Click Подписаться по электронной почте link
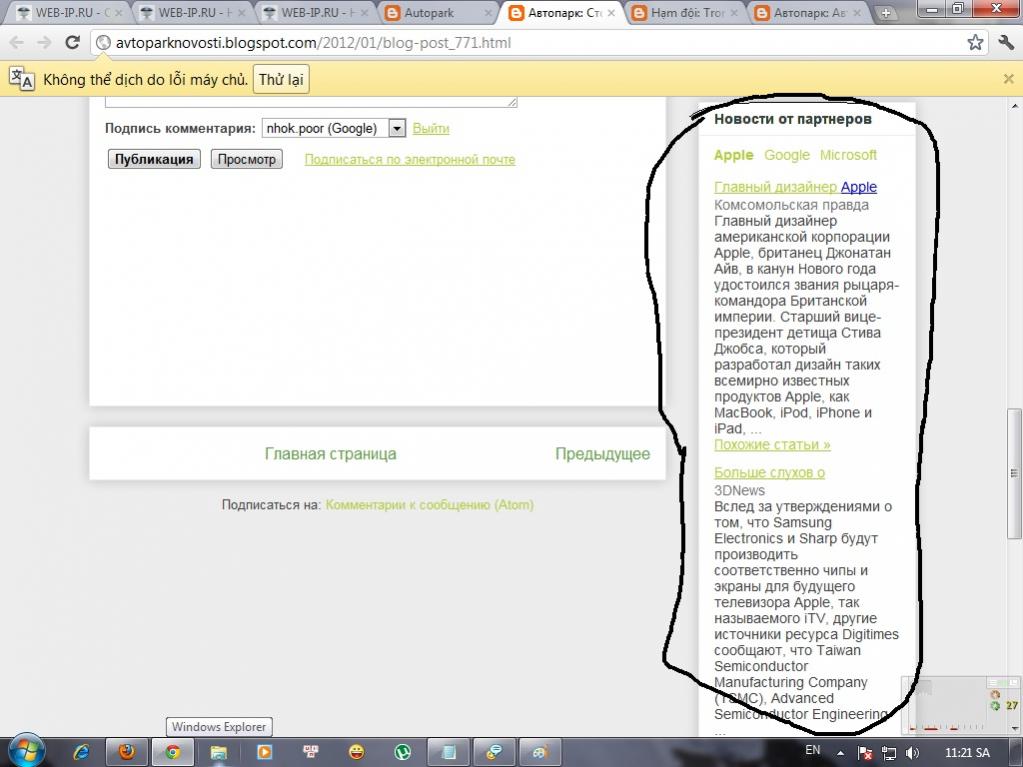Viewport: 1023px width, 767px height. [410, 160]
